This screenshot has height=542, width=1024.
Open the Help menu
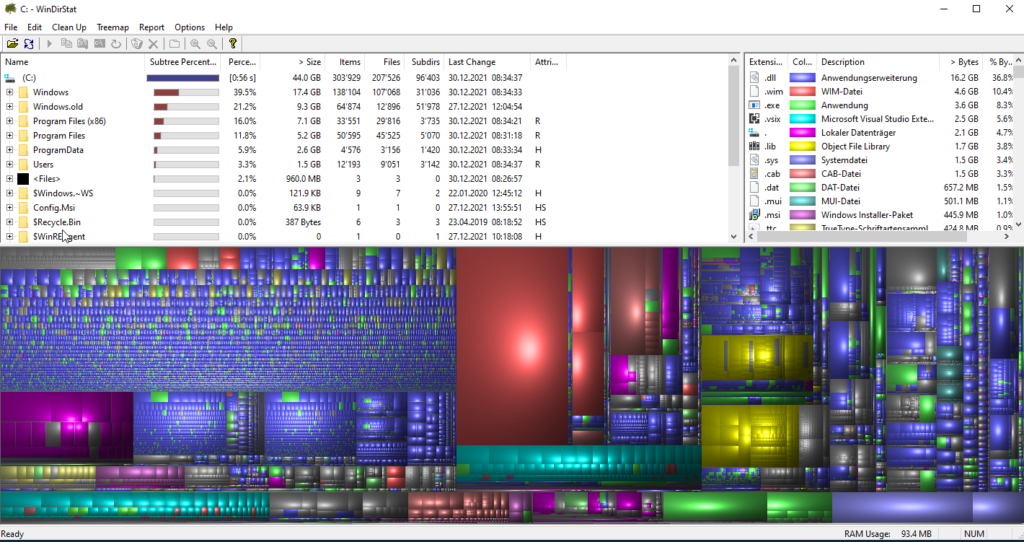pyautogui.click(x=224, y=27)
